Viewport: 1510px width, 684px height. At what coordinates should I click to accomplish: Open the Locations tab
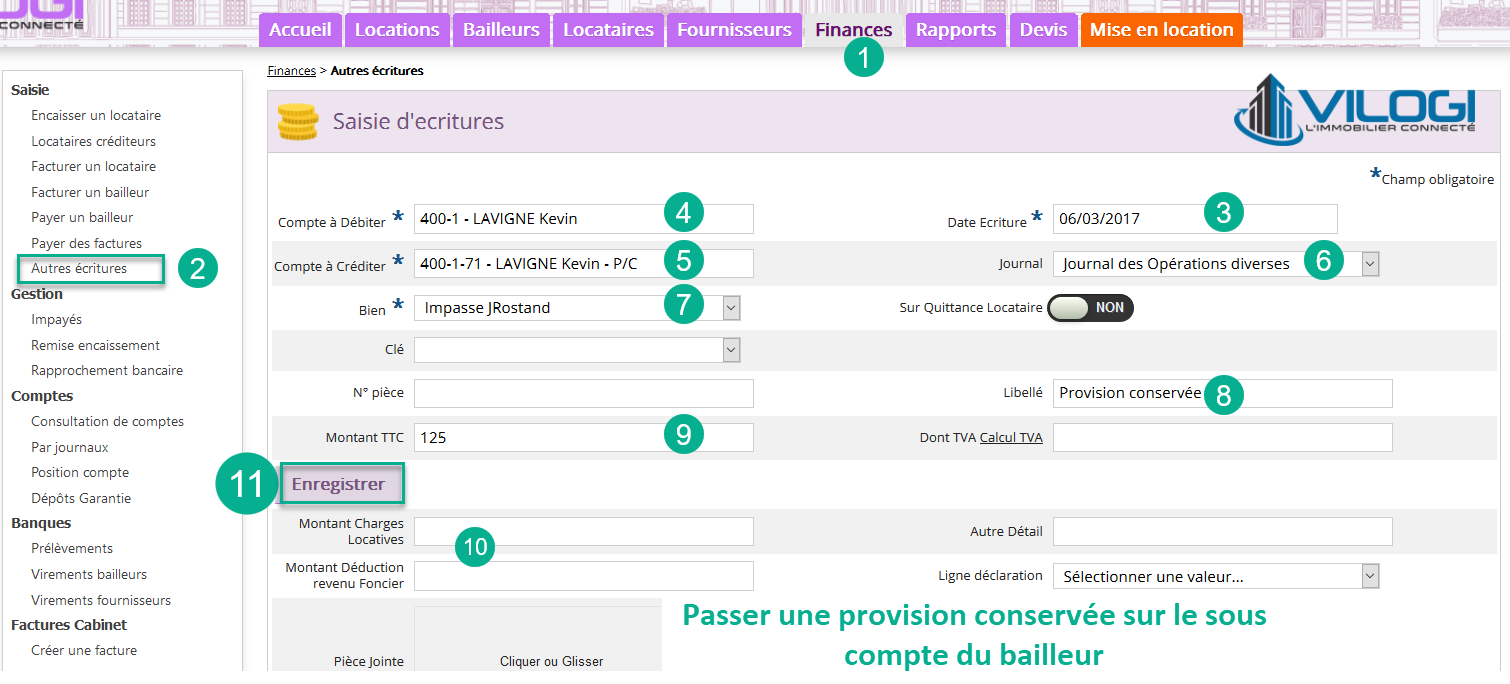click(397, 30)
